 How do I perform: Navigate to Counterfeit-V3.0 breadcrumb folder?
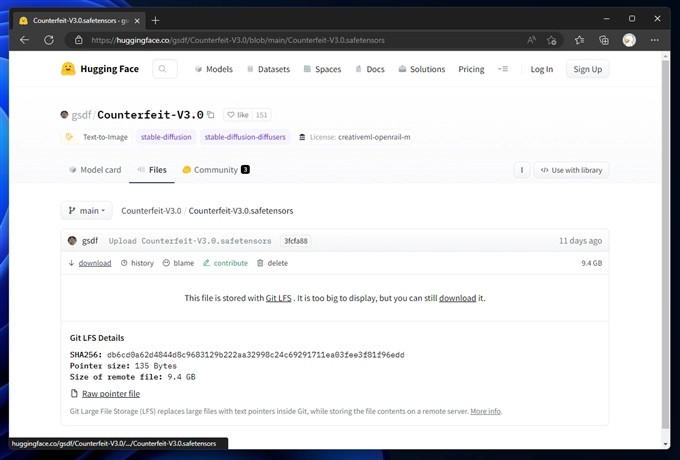(151, 210)
